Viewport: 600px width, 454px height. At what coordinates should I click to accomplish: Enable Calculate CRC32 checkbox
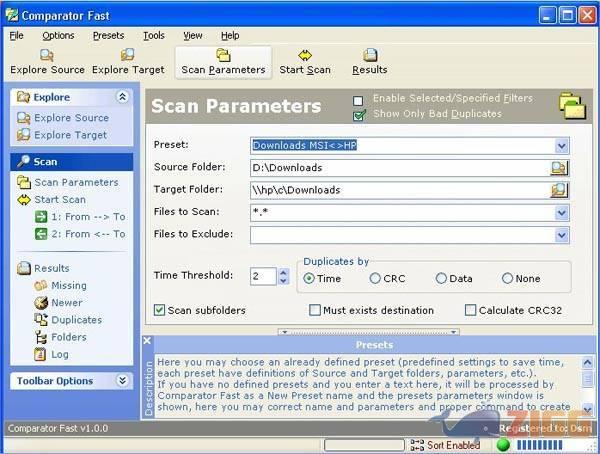point(471,310)
